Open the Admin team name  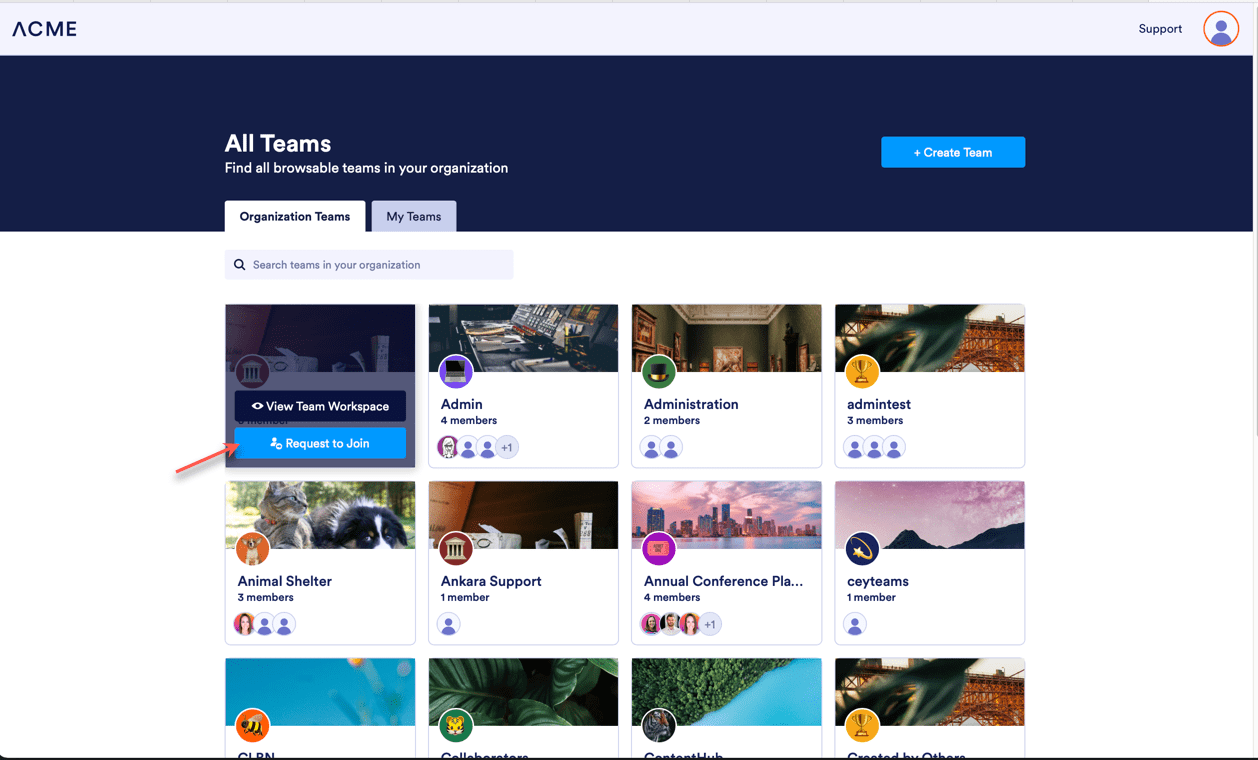coord(462,404)
